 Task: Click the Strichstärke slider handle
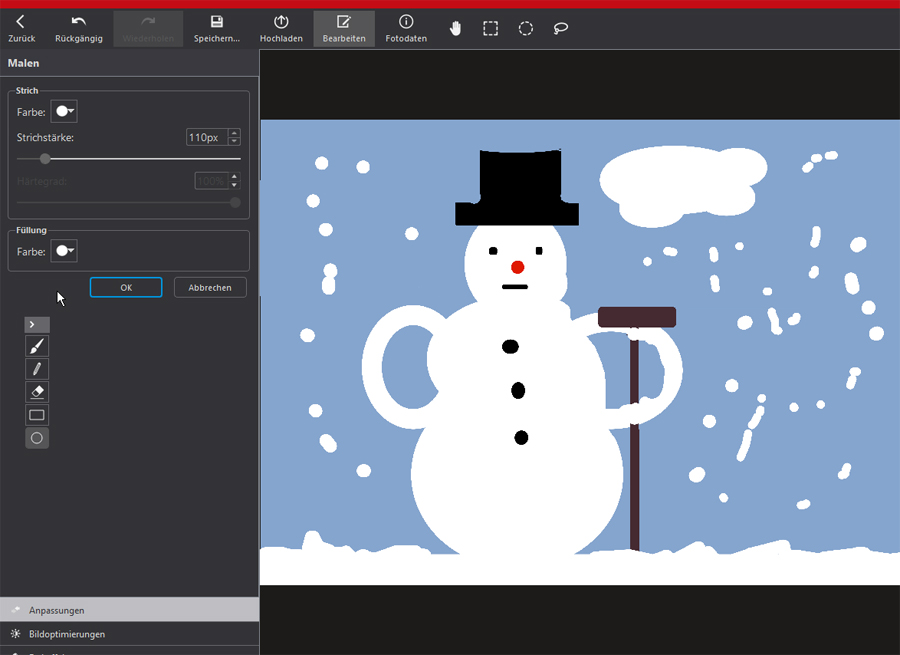pyautogui.click(x=45, y=158)
